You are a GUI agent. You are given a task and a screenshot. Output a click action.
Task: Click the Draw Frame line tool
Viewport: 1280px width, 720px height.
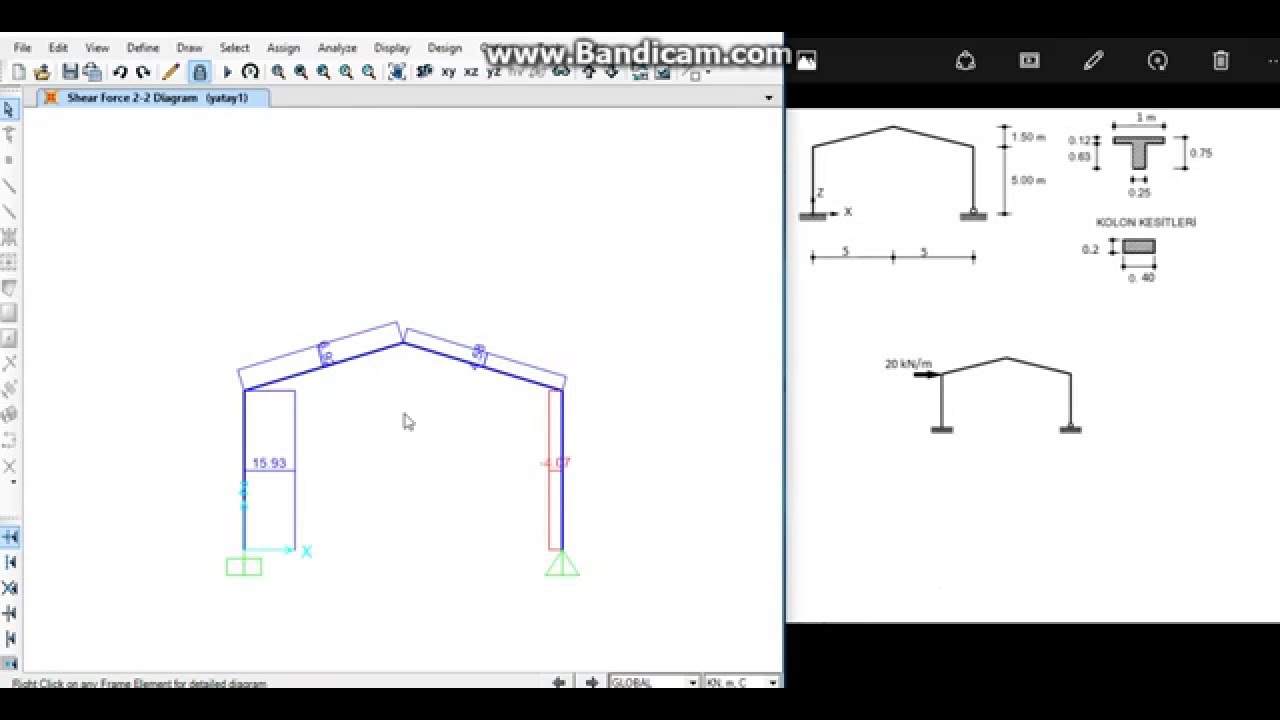tap(9, 186)
